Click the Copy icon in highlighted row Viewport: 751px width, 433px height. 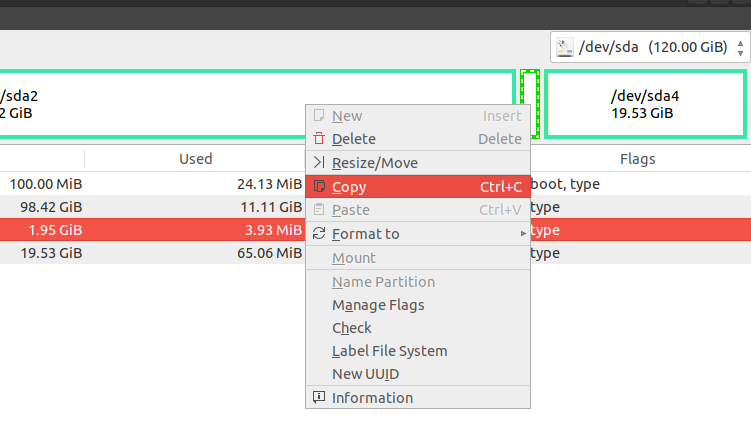319,186
